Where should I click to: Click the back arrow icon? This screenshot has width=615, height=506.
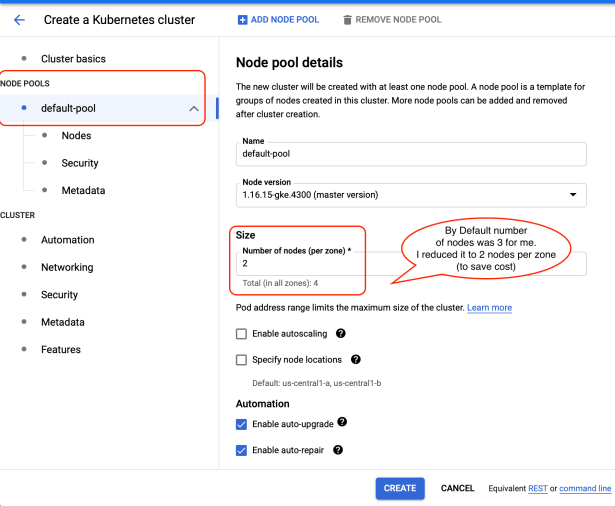coord(19,20)
